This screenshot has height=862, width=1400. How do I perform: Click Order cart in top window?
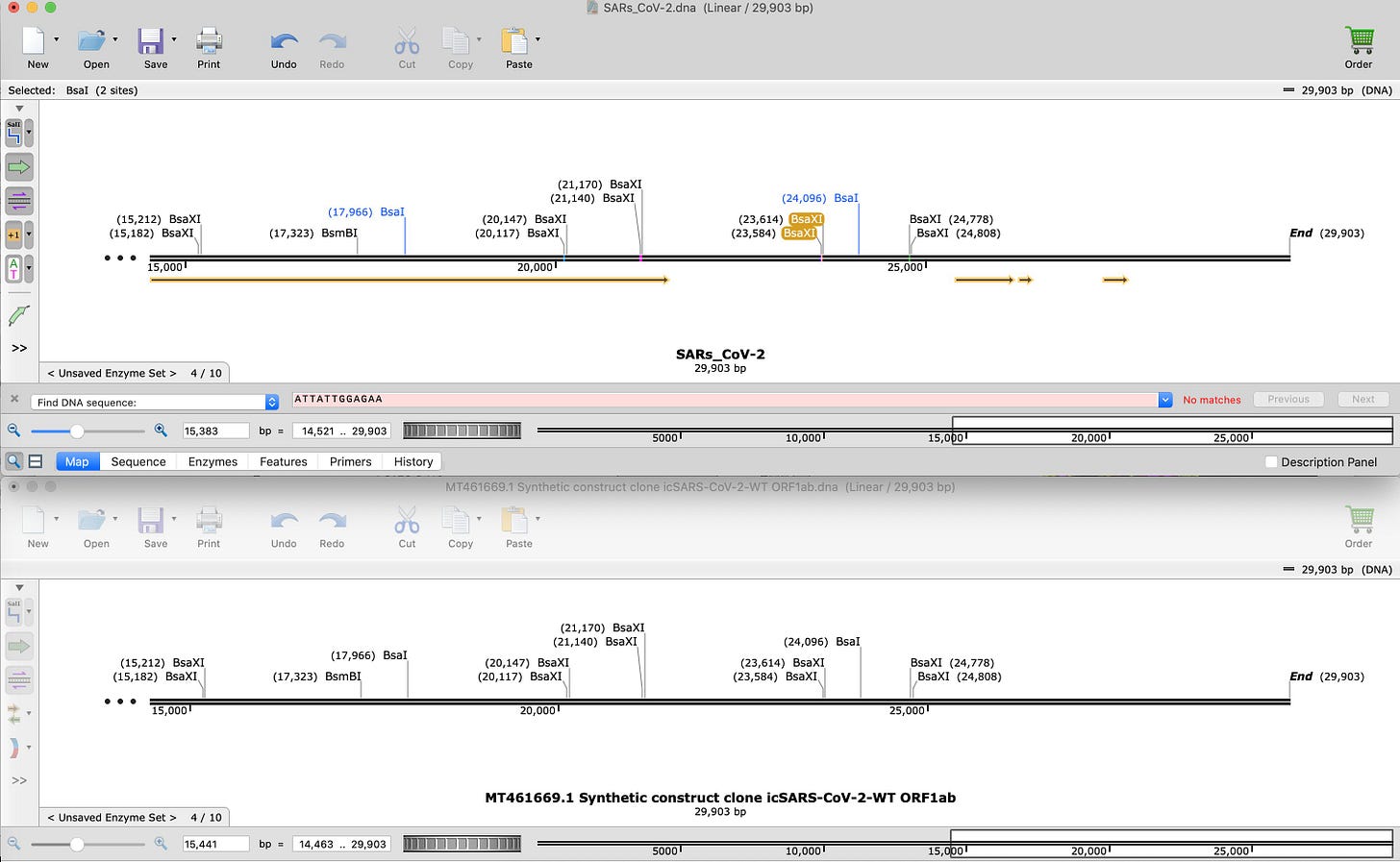click(x=1360, y=40)
